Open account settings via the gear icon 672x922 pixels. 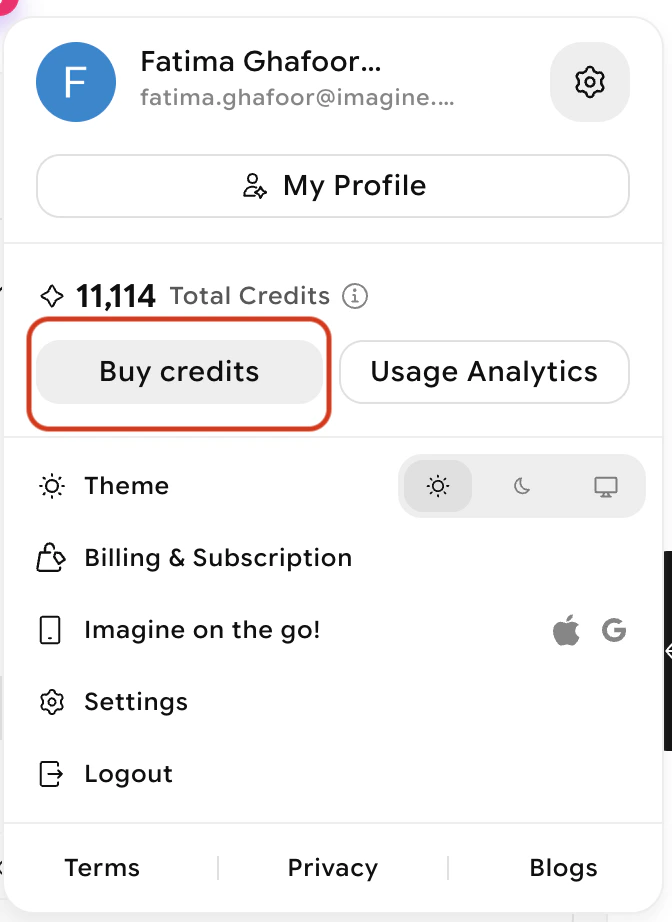coord(589,82)
